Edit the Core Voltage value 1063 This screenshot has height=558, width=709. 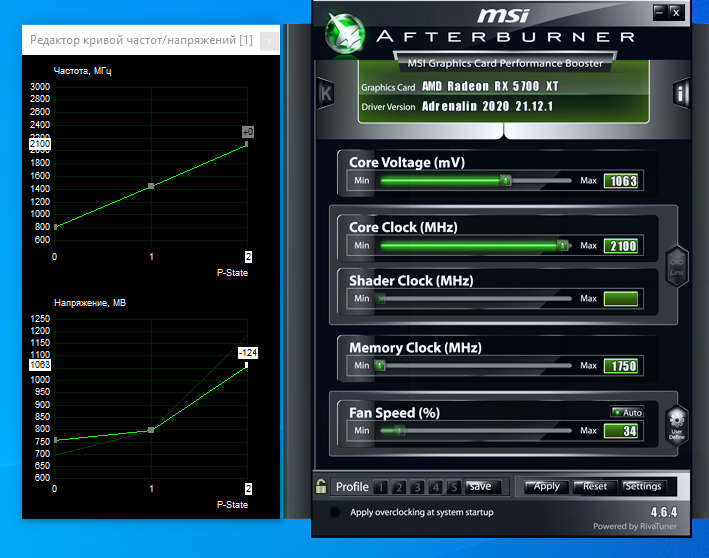point(621,181)
